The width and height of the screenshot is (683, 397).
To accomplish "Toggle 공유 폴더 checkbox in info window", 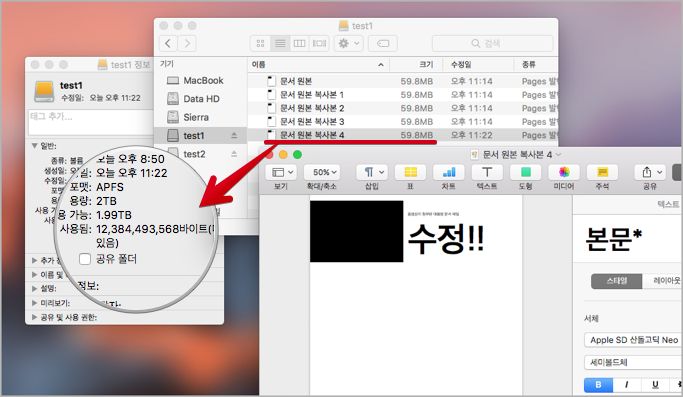I will 85,259.
